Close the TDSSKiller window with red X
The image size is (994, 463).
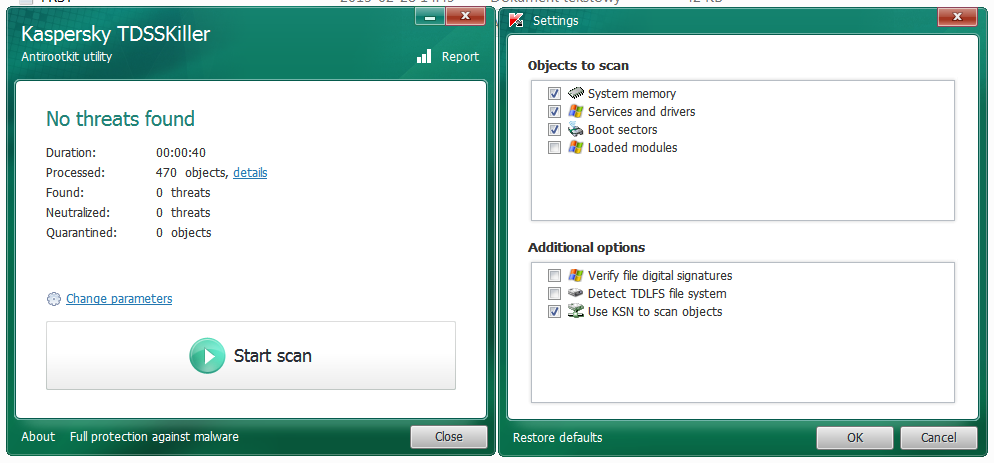[x=465, y=16]
